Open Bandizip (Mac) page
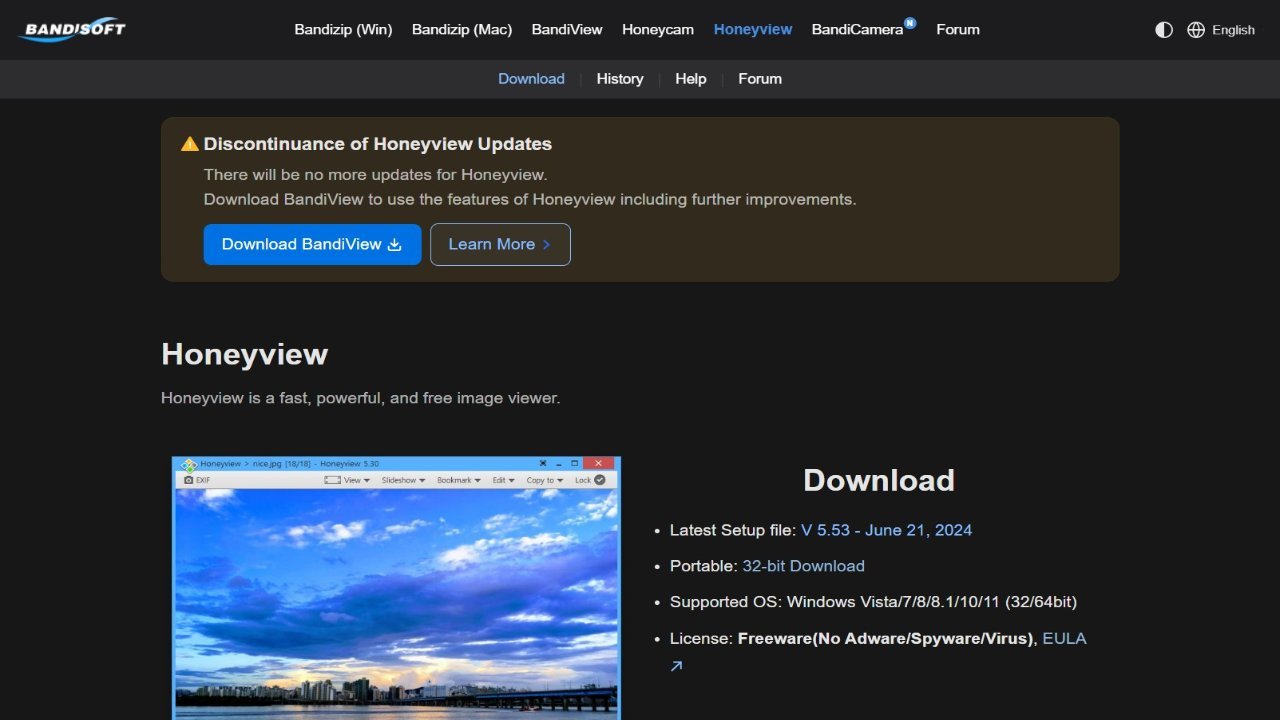Screen dimensions: 1280x720 462,30
